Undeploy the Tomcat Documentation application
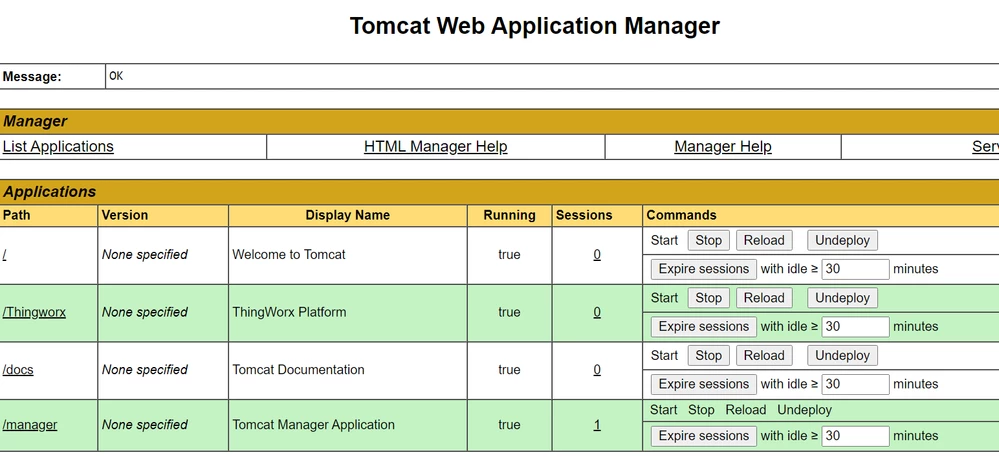This screenshot has height=463, width=999. [842, 355]
